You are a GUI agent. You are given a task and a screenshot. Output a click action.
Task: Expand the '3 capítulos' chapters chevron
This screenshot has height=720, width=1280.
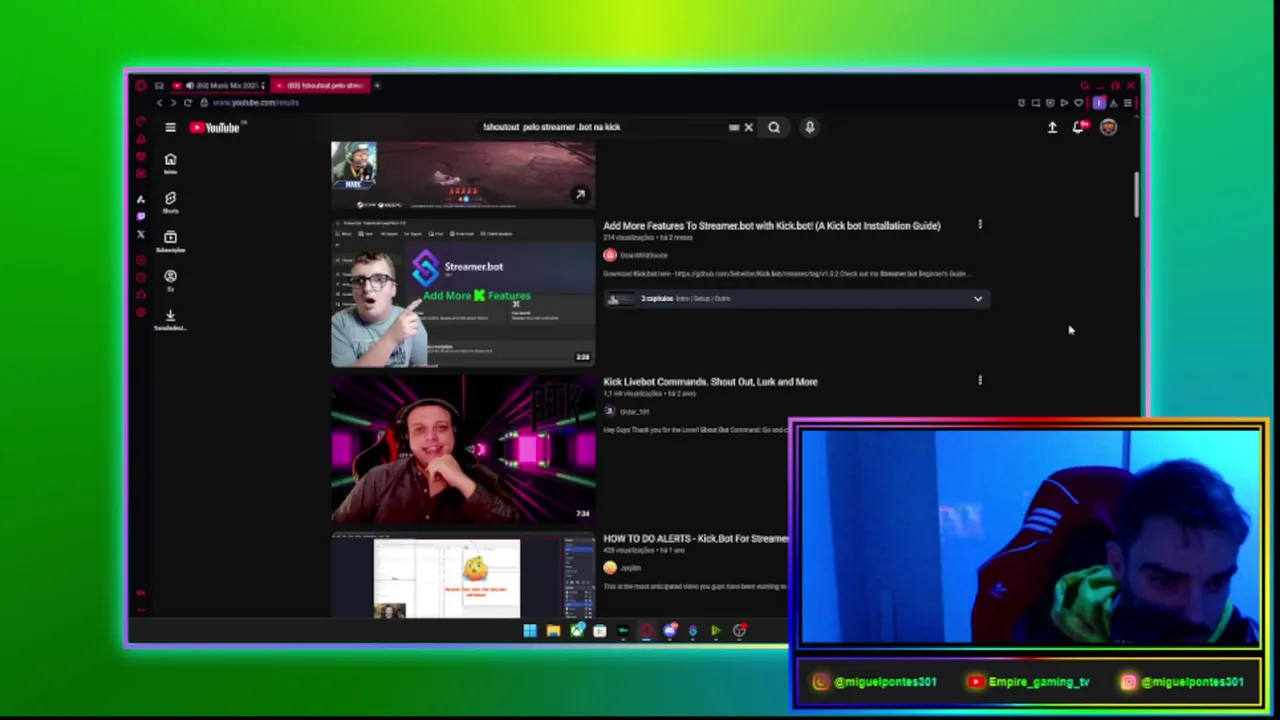click(x=978, y=298)
